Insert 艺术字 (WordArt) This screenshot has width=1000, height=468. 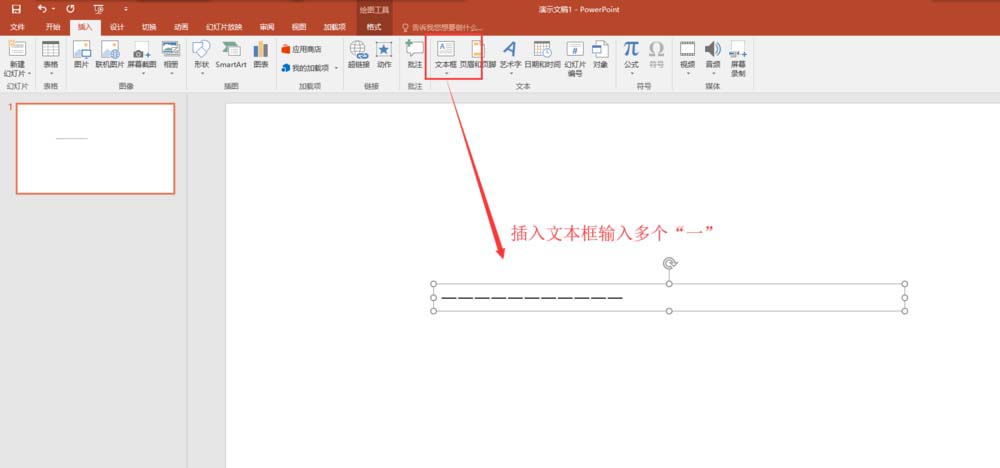coord(509,50)
